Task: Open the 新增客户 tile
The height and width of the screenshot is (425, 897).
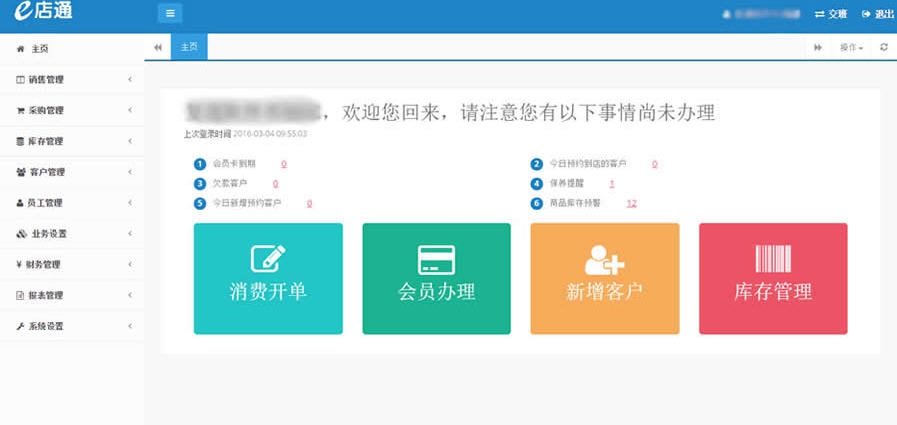Action: [x=605, y=279]
